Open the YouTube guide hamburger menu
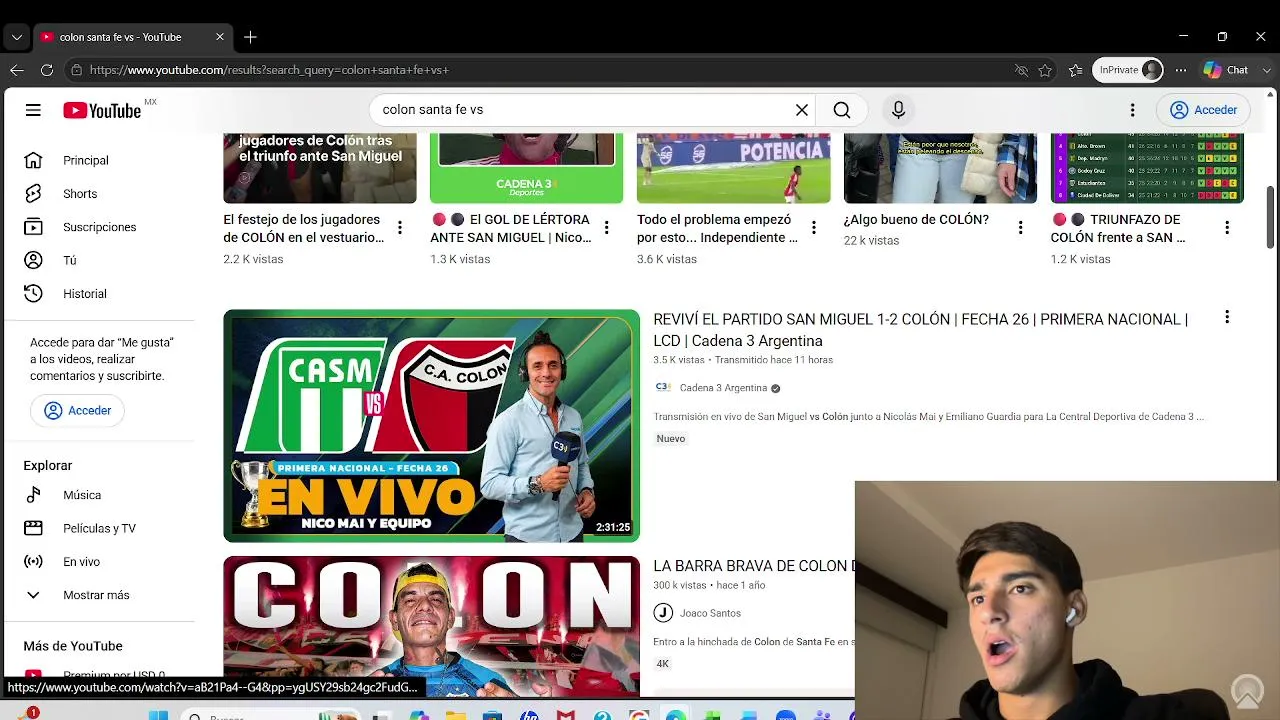This screenshot has width=1280, height=720. coord(33,110)
